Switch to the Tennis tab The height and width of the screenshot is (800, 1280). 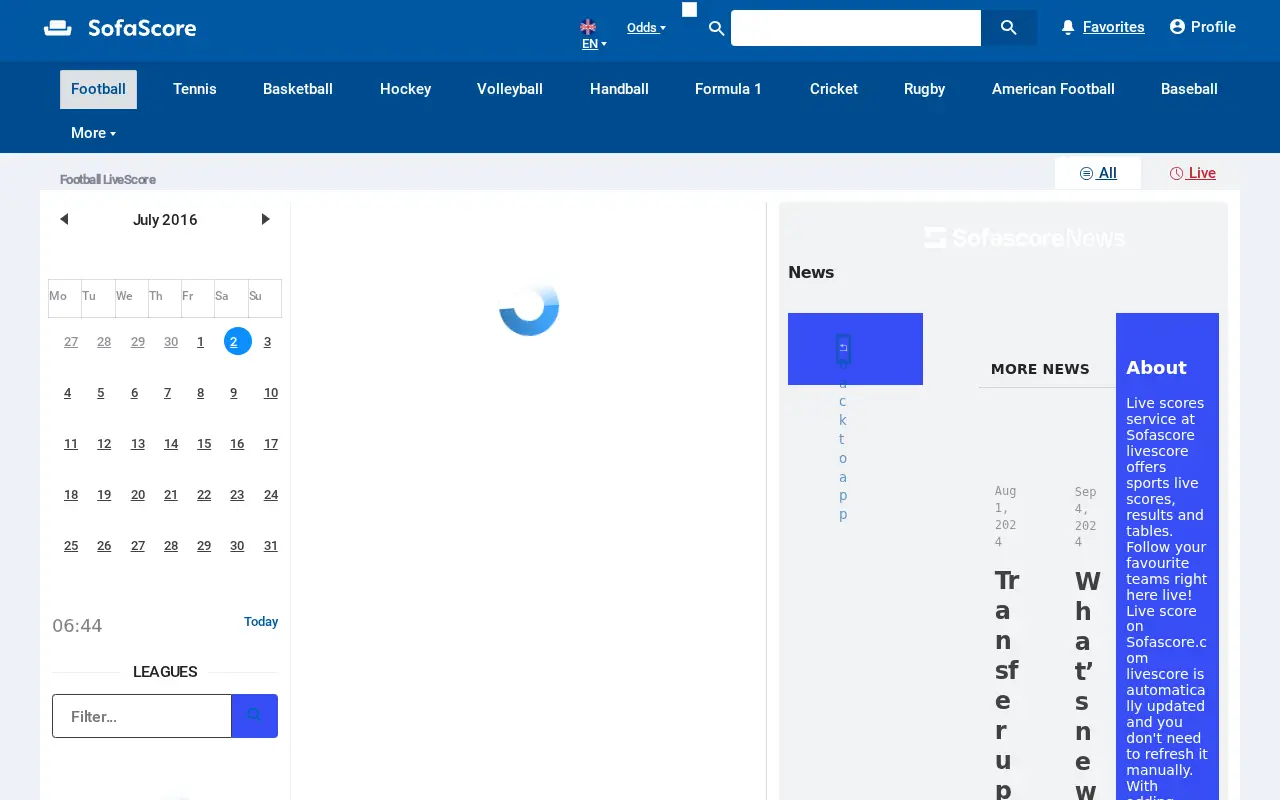pos(195,89)
